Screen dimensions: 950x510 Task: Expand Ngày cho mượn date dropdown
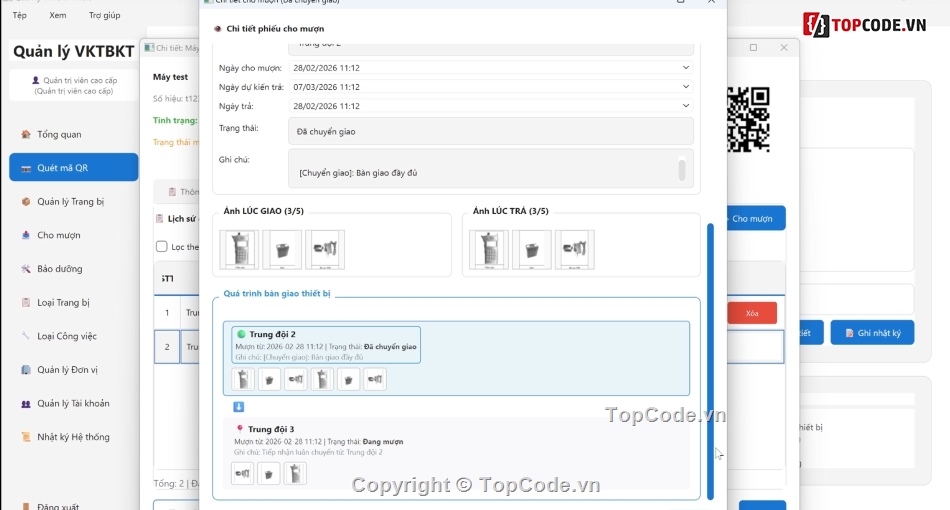(x=686, y=68)
